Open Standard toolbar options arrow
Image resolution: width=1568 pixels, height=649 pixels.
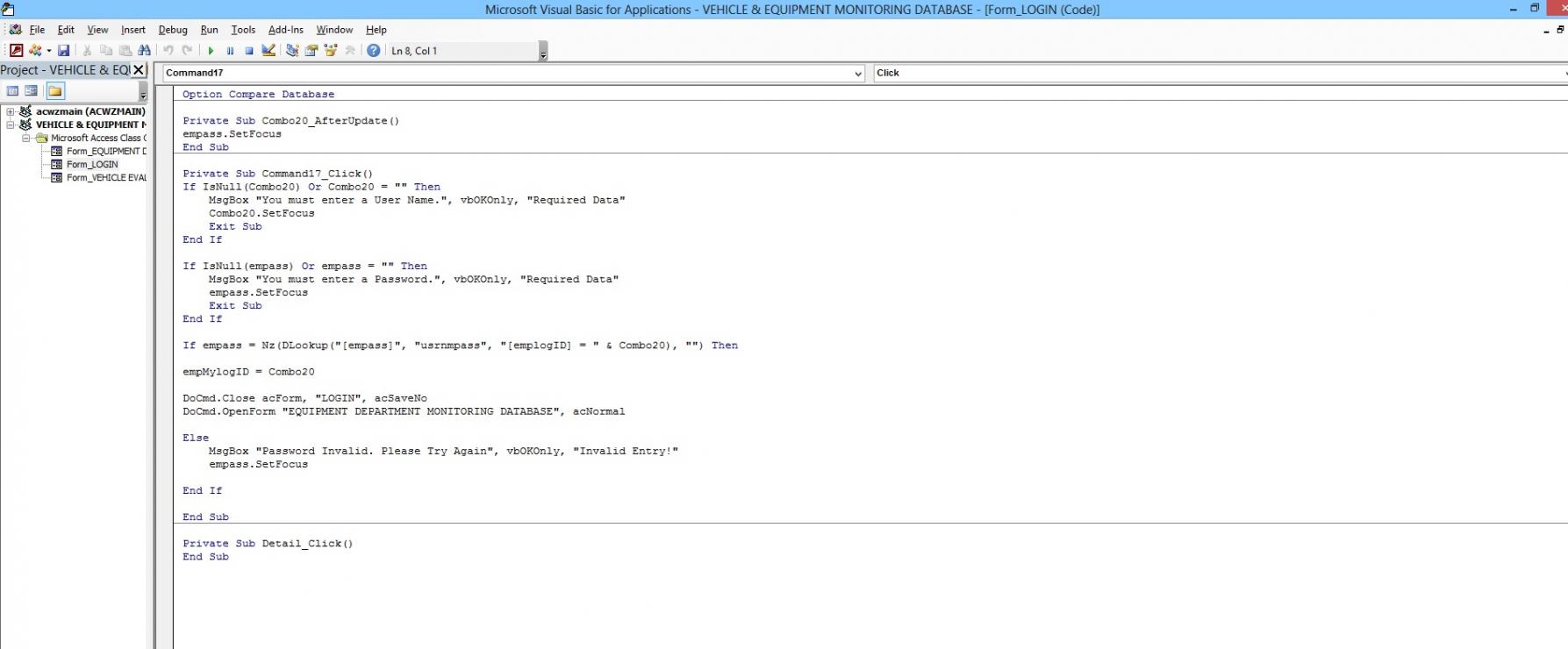543,52
